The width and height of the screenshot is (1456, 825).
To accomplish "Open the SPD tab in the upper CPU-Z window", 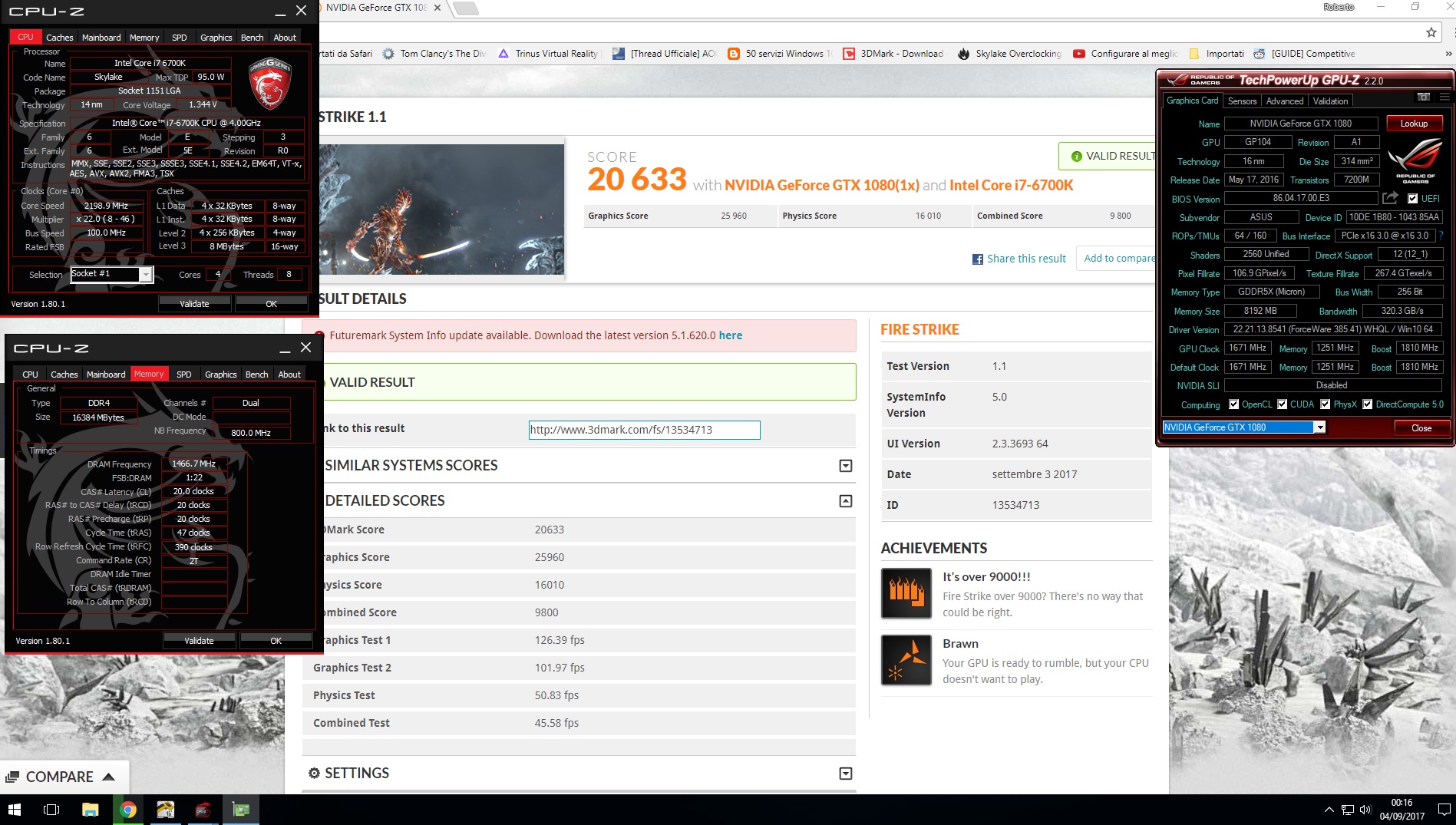I will coord(179,38).
